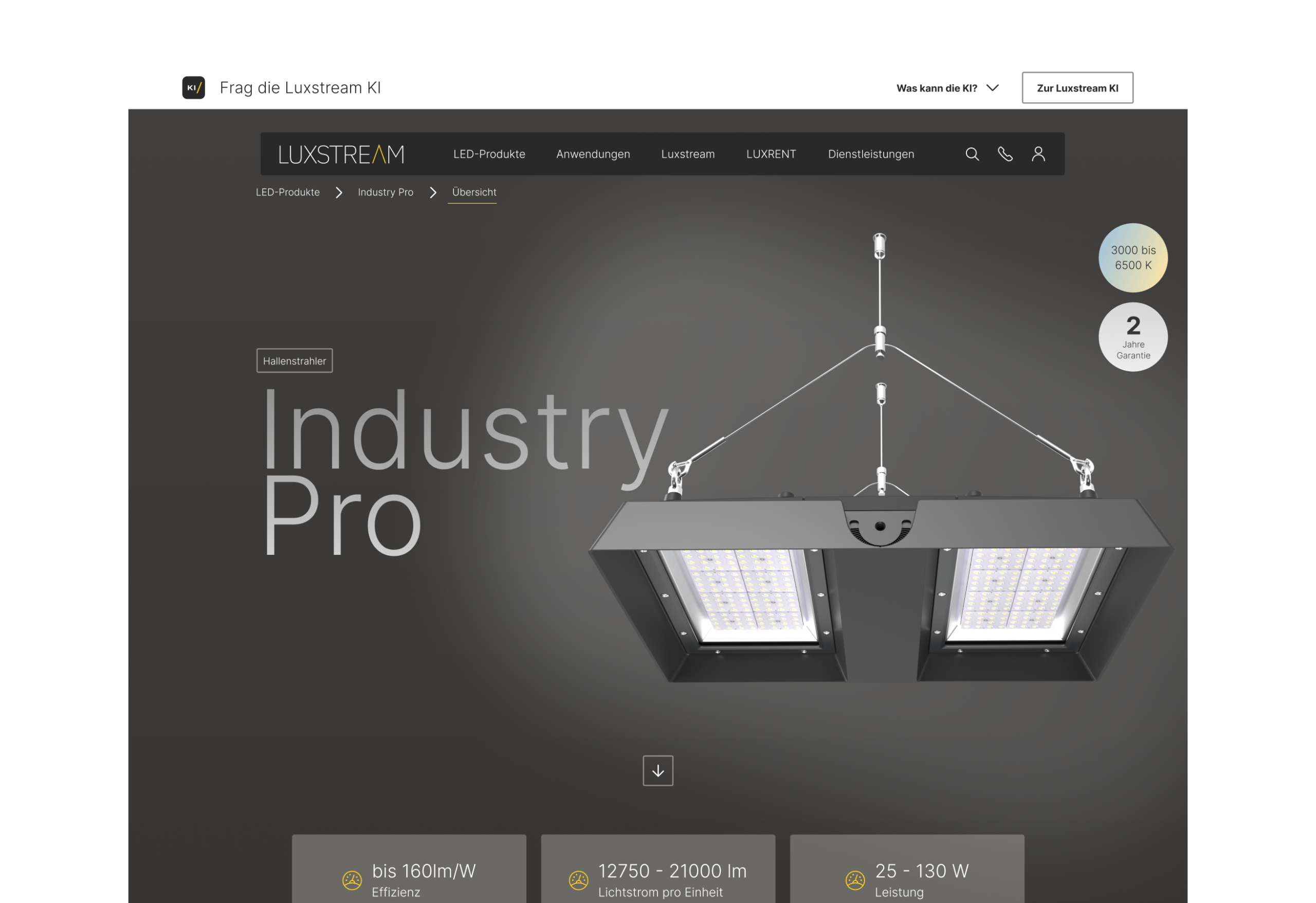This screenshot has width=1316, height=903.
Task: Open the Anwendungen menu
Action: click(593, 154)
